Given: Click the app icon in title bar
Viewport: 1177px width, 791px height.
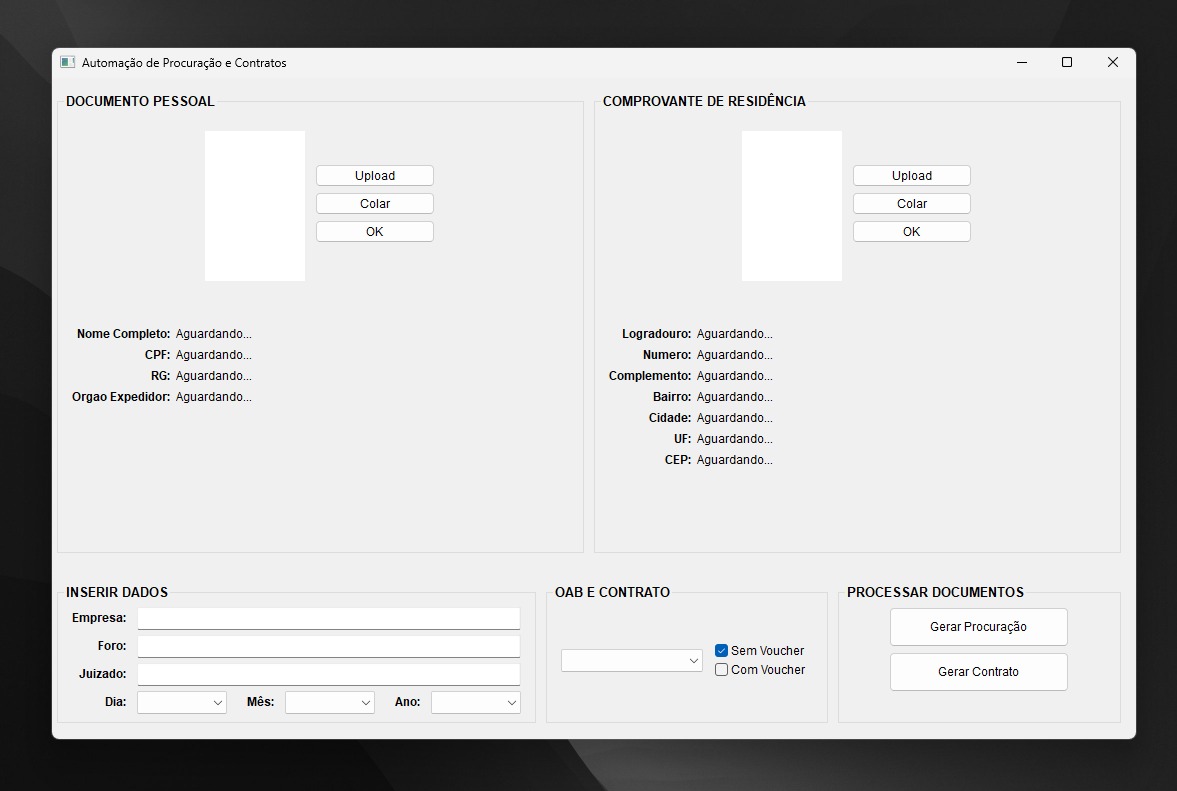Looking at the screenshot, I should (x=67, y=62).
